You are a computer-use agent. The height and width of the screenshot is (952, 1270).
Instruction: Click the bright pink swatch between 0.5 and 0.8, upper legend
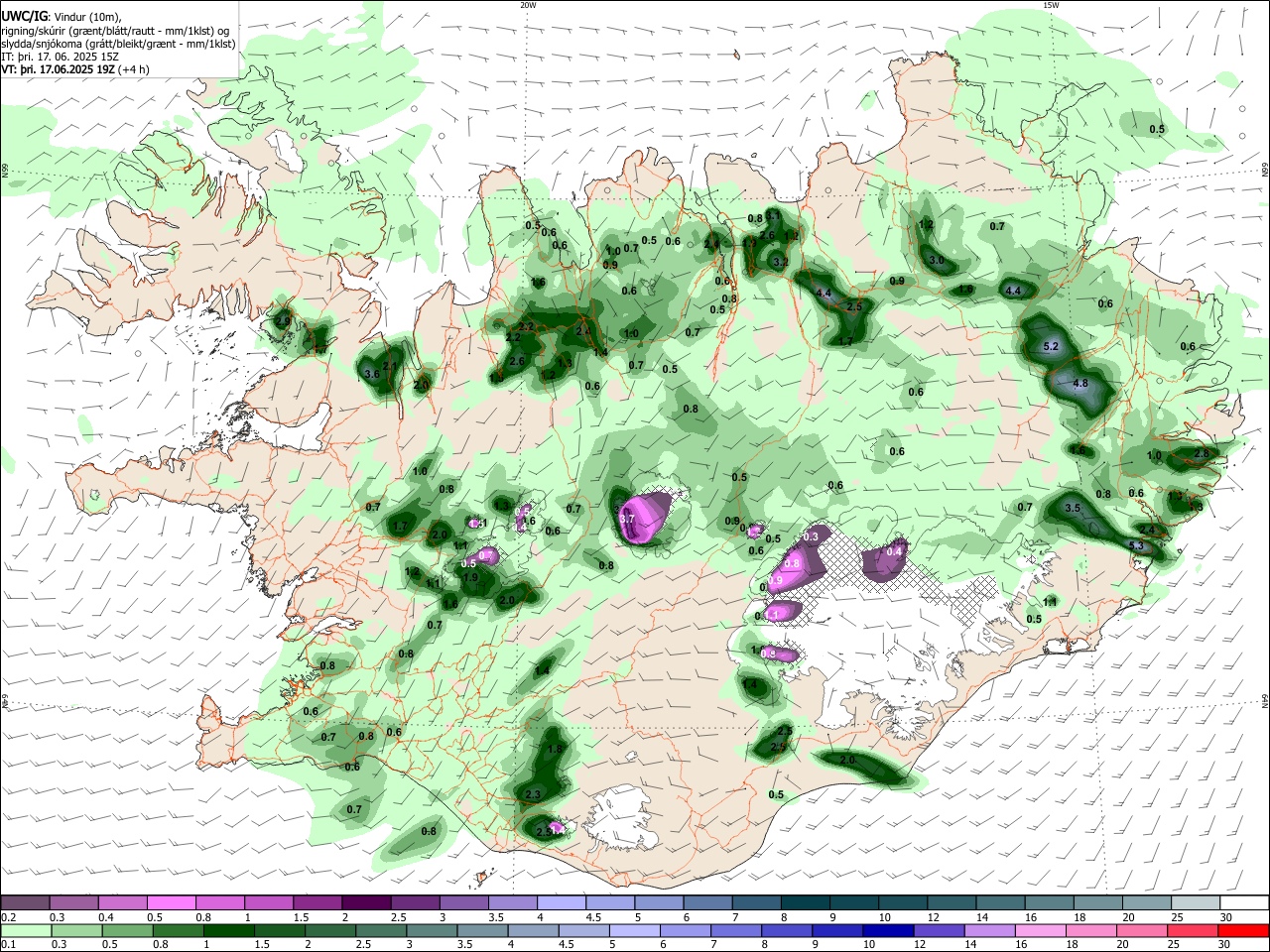172,902
